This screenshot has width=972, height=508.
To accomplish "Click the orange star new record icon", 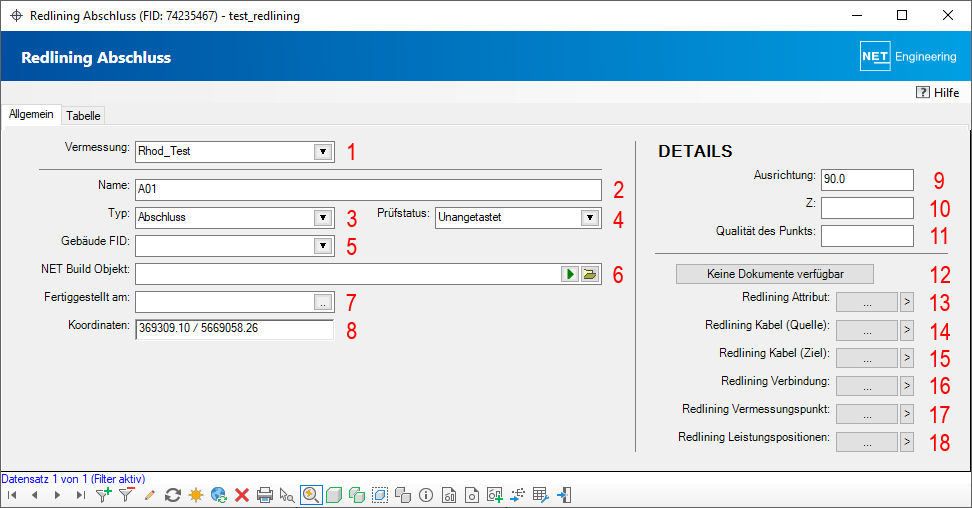I will (x=196, y=495).
